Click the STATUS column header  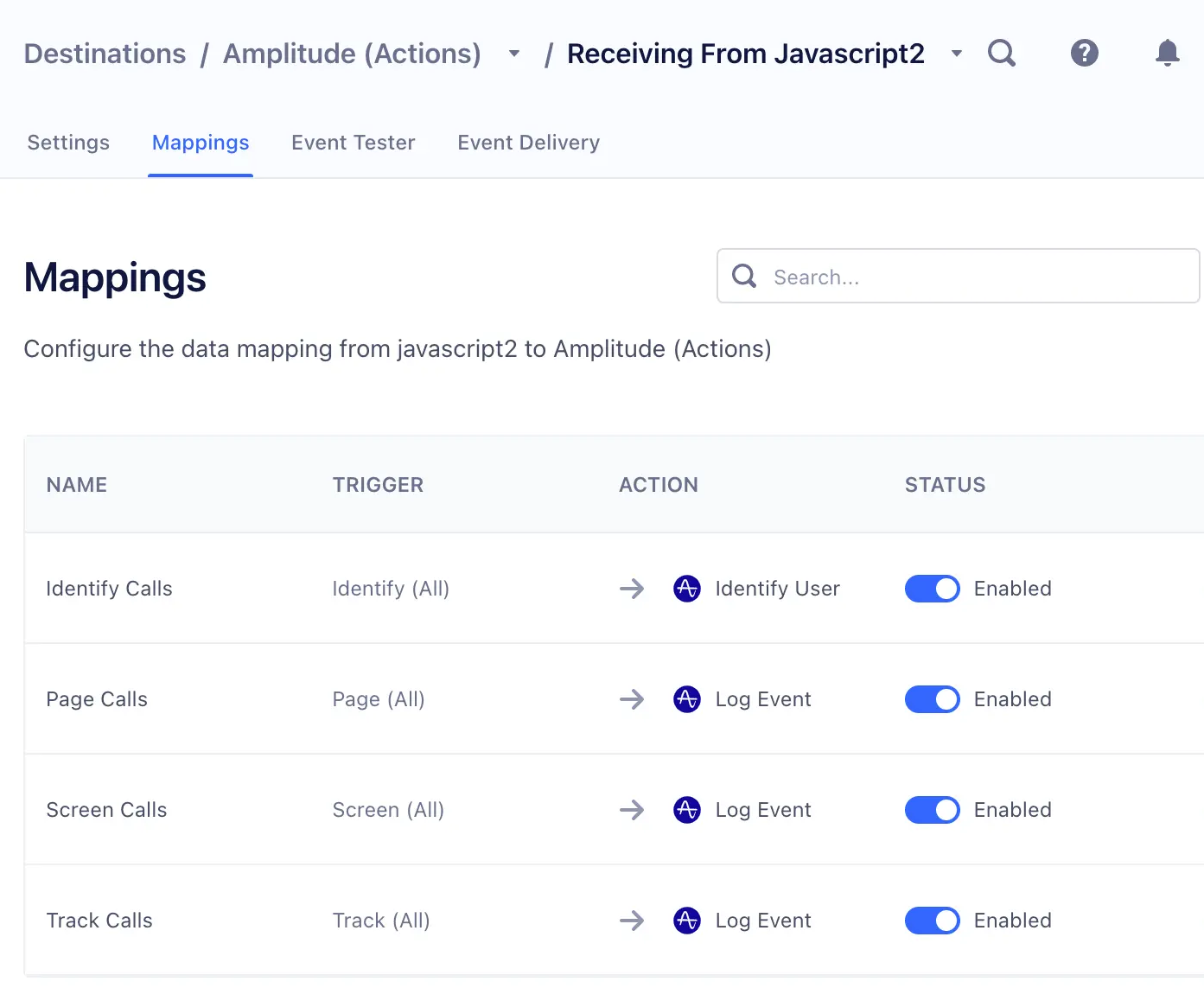coord(946,485)
